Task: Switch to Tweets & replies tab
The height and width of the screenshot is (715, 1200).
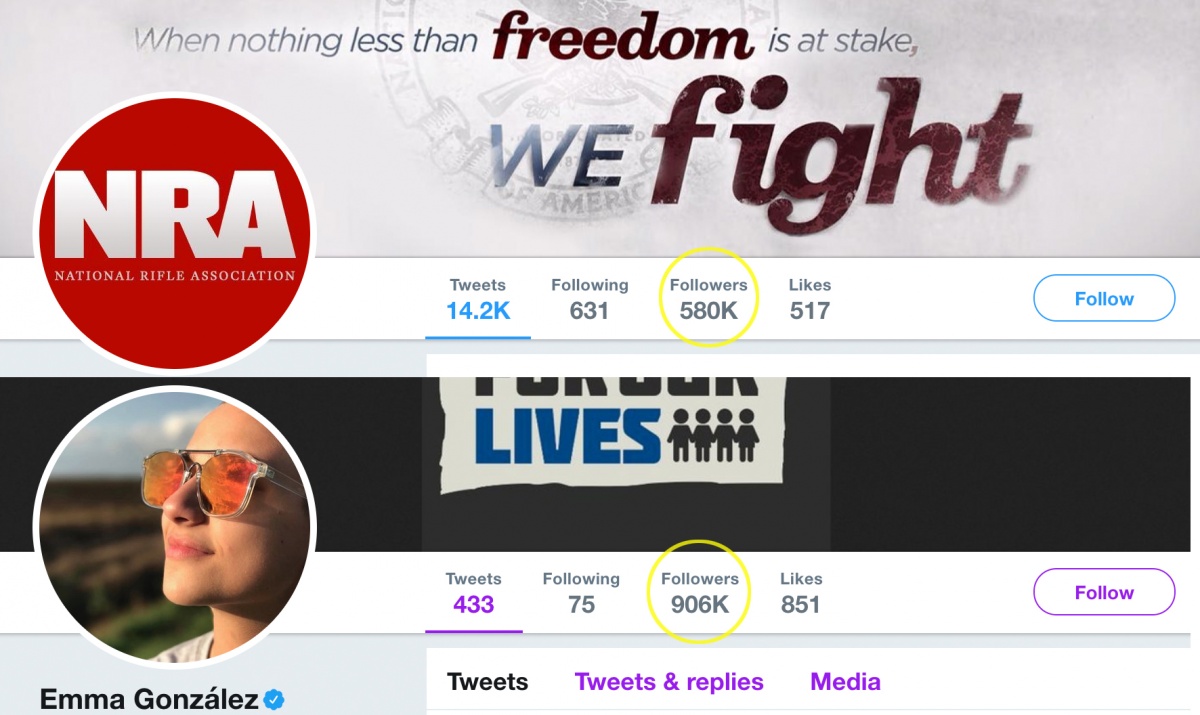Action: (669, 682)
